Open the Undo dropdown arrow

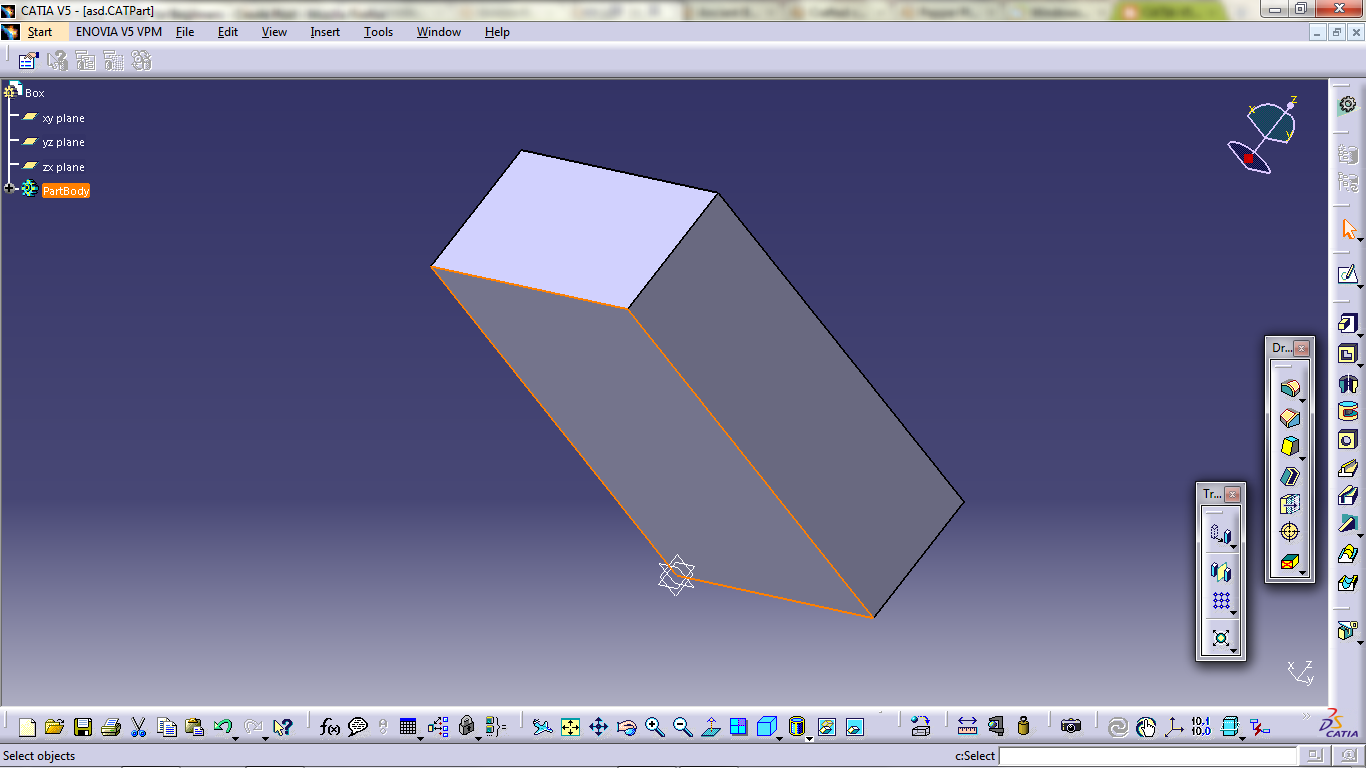tap(235, 739)
